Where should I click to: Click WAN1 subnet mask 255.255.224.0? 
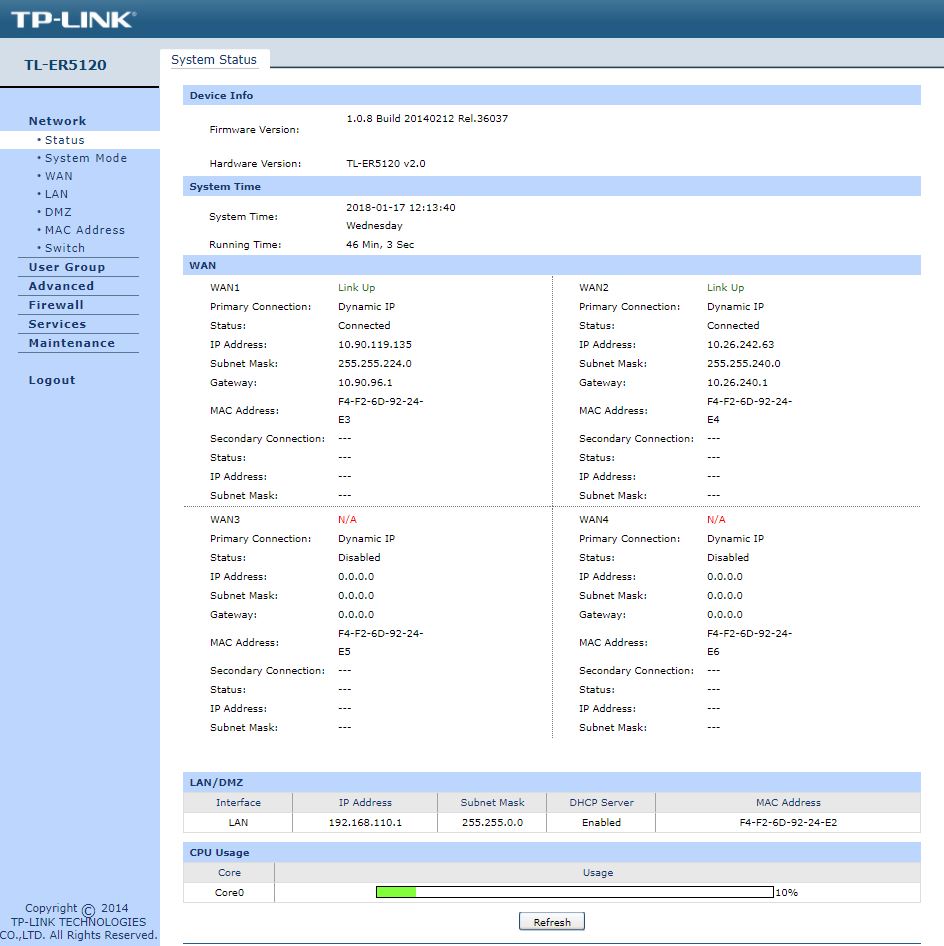coord(375,364)
